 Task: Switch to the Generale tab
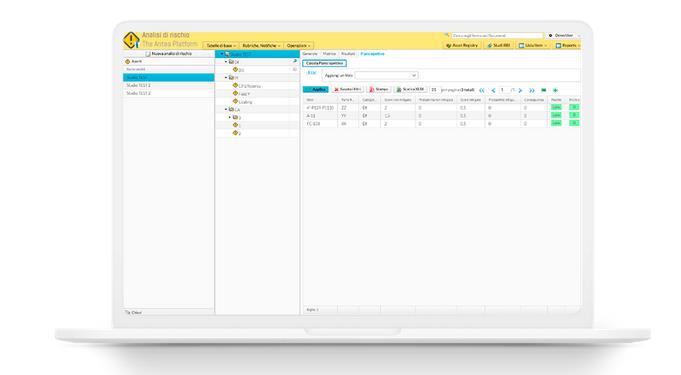coord(310,54)
